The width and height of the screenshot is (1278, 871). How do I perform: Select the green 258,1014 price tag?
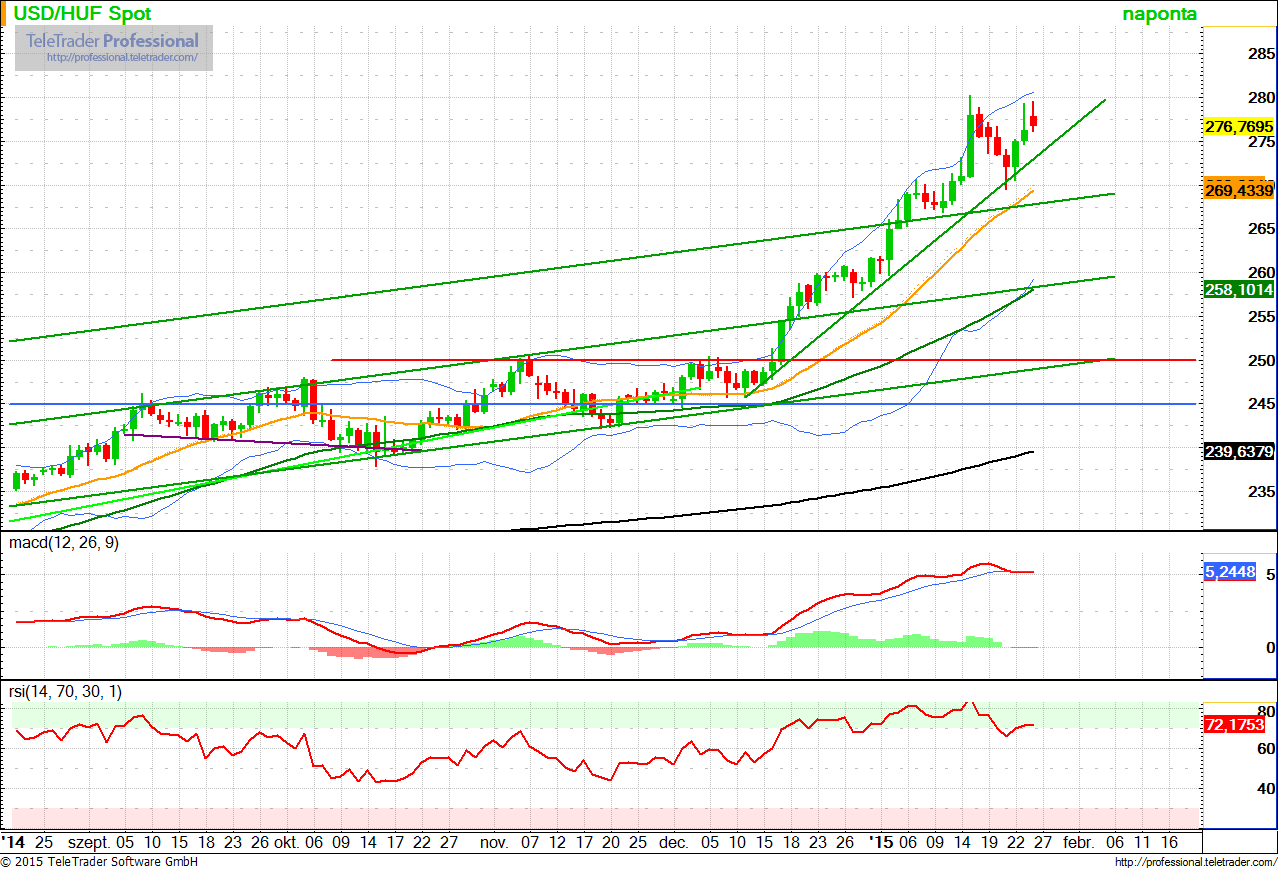(x=1239, y=289)
